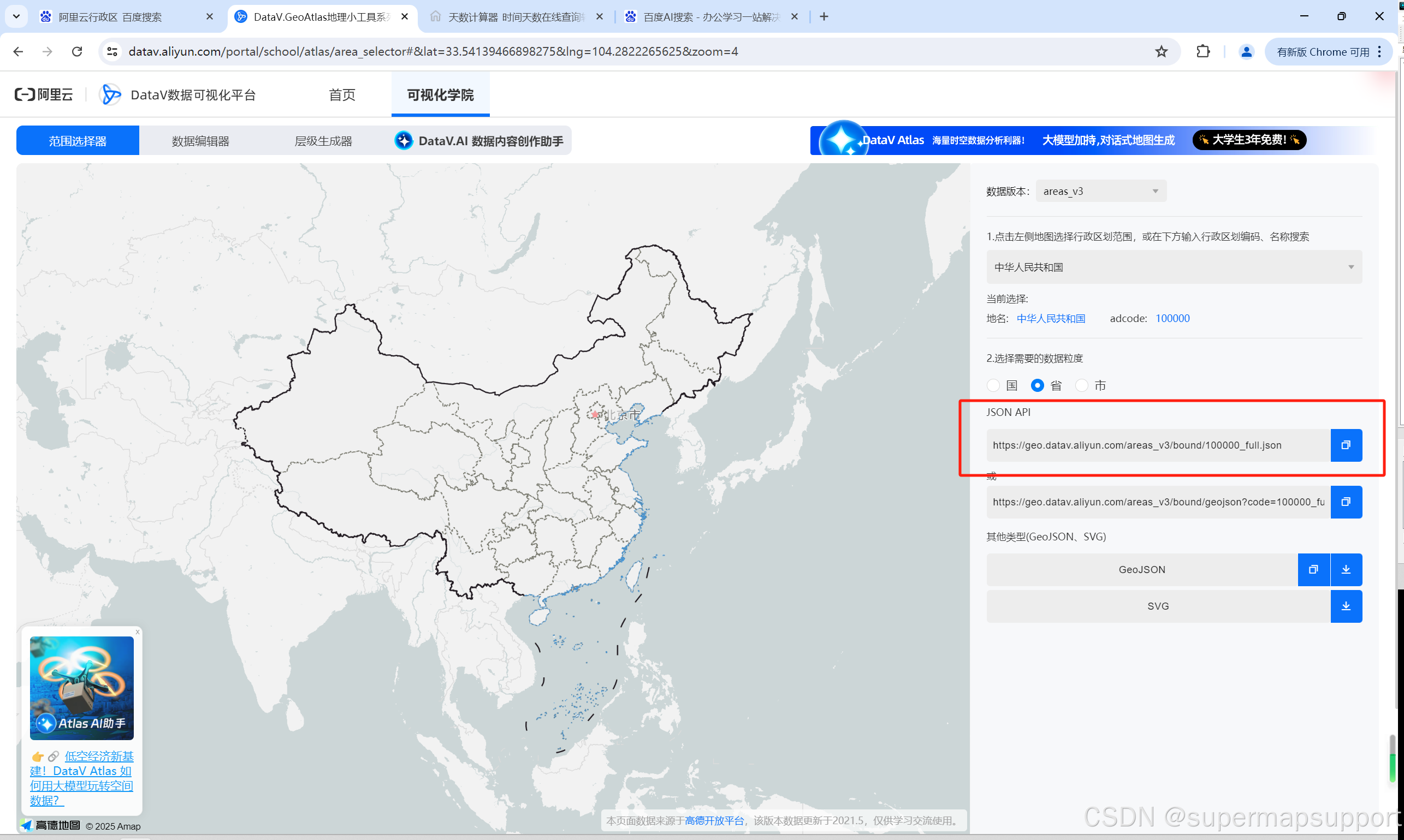The image size is (1404, 840).
Task: Expand the 中华人民共和国 region dropdown
Action: [1174, 266]
